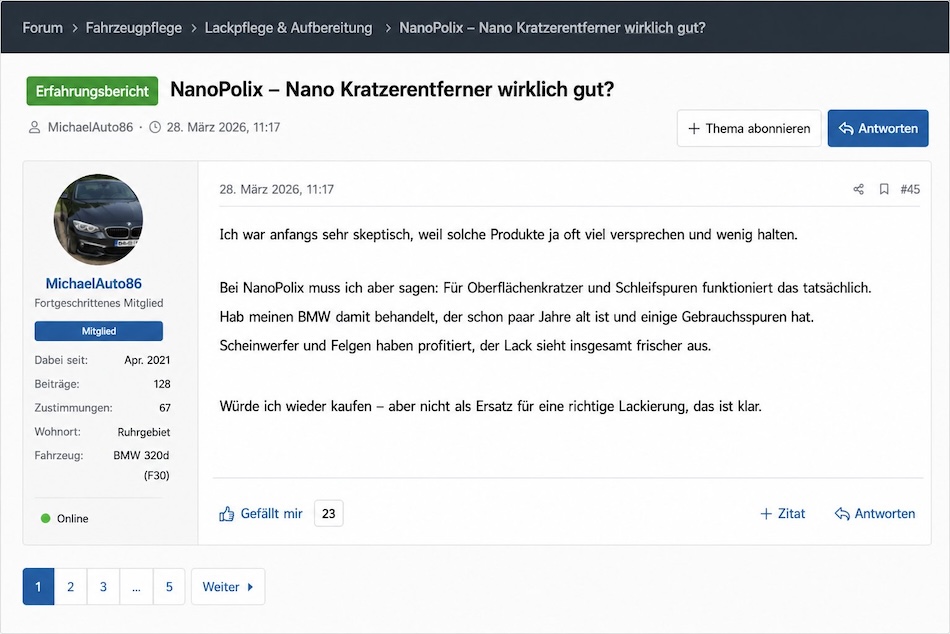Click the blue Antworten button at top
The image size is (950, 634).
(878, 128)
